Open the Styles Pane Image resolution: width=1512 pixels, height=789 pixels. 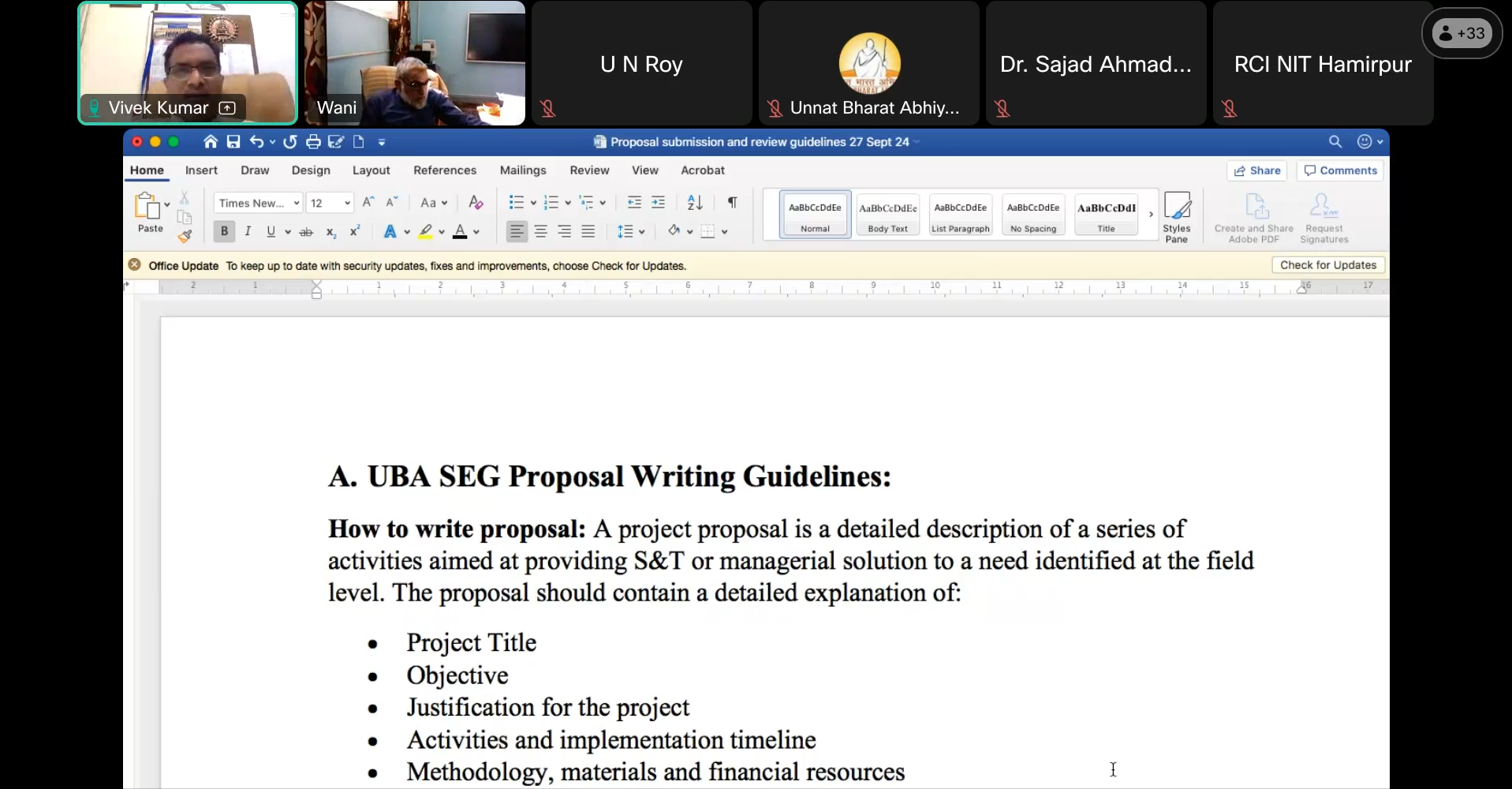[1176, 218]
